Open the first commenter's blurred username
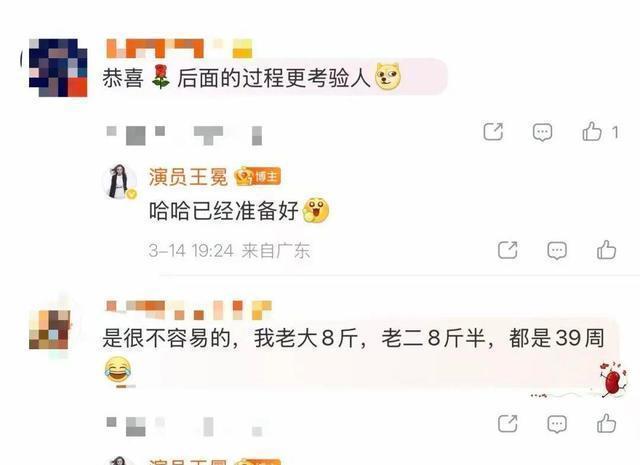640x465 pixels. 180,48
